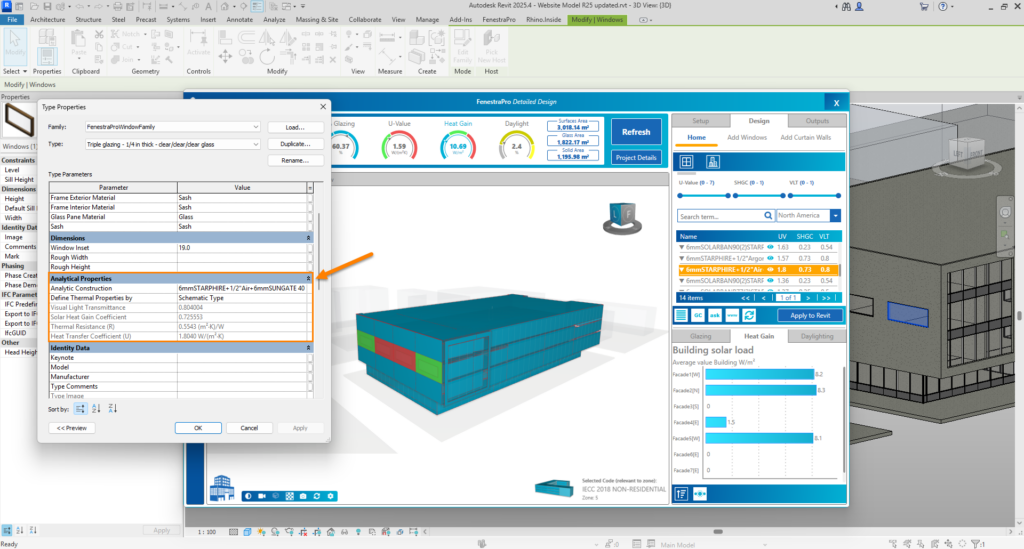Open the Architecture ribbon tab

[x=48, y=20]
